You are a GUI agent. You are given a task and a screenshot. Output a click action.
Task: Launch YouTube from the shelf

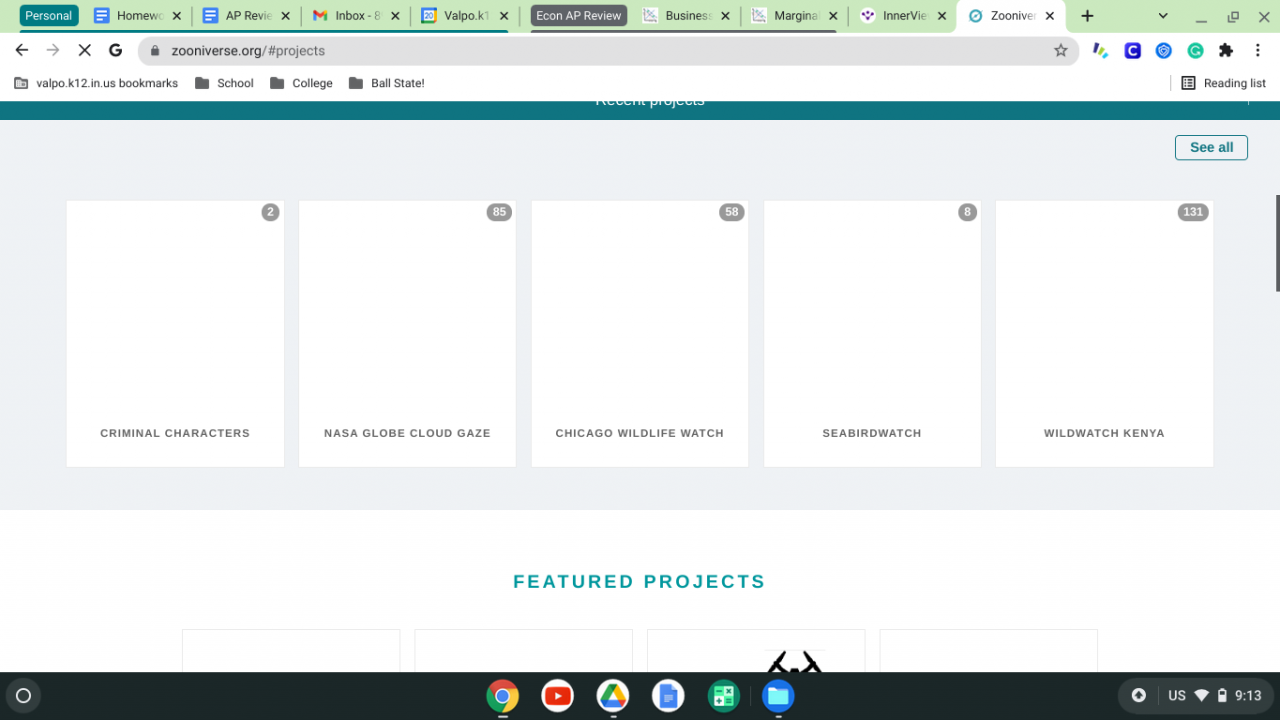pos(558,696)
